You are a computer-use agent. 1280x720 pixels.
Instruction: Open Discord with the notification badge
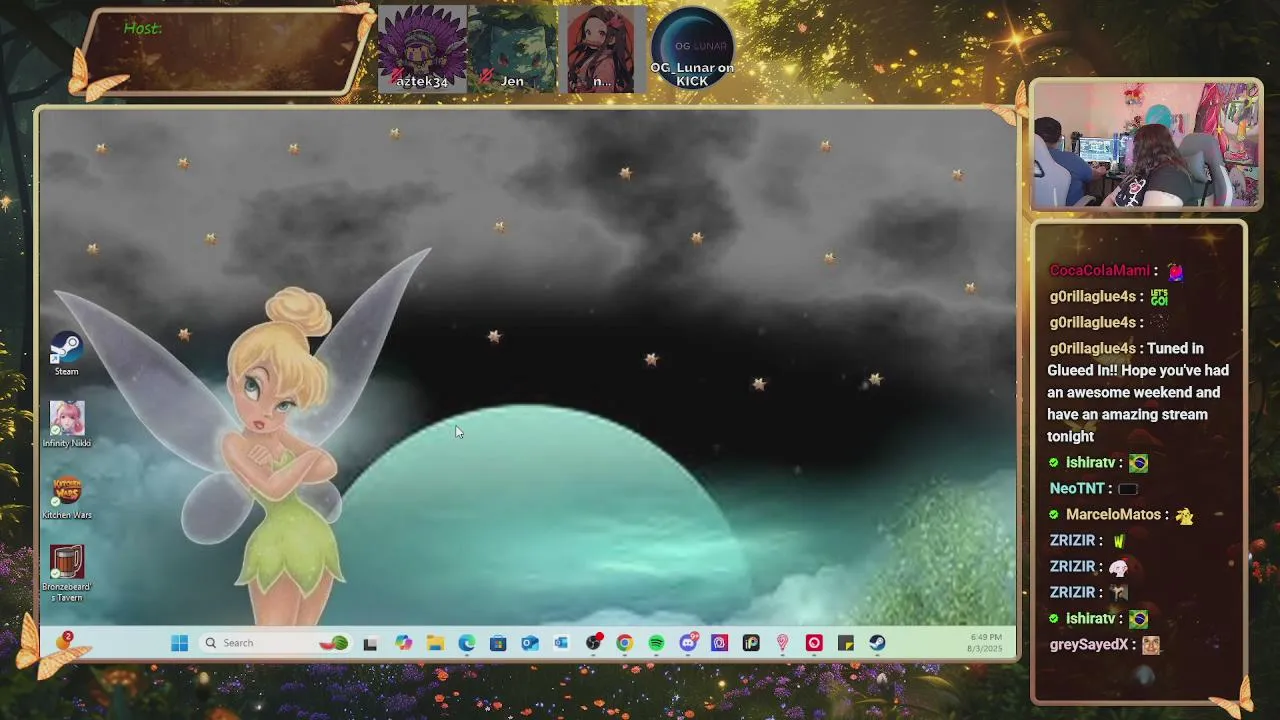click(688, 643)
